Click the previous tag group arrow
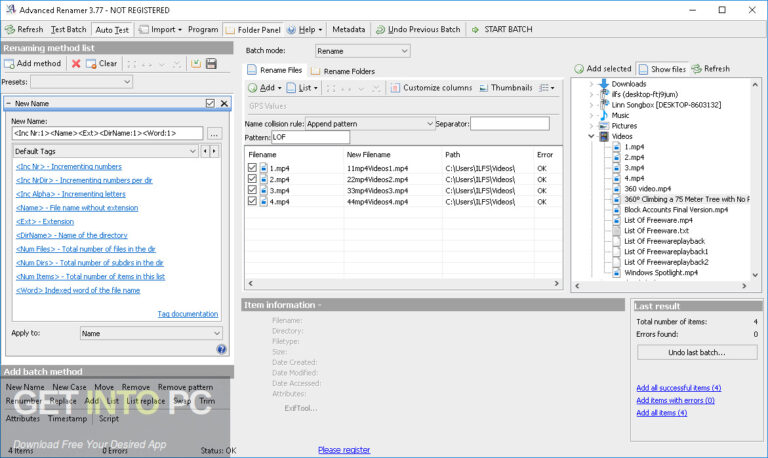Viewport: 768px width, 458px height. [205, 151]
